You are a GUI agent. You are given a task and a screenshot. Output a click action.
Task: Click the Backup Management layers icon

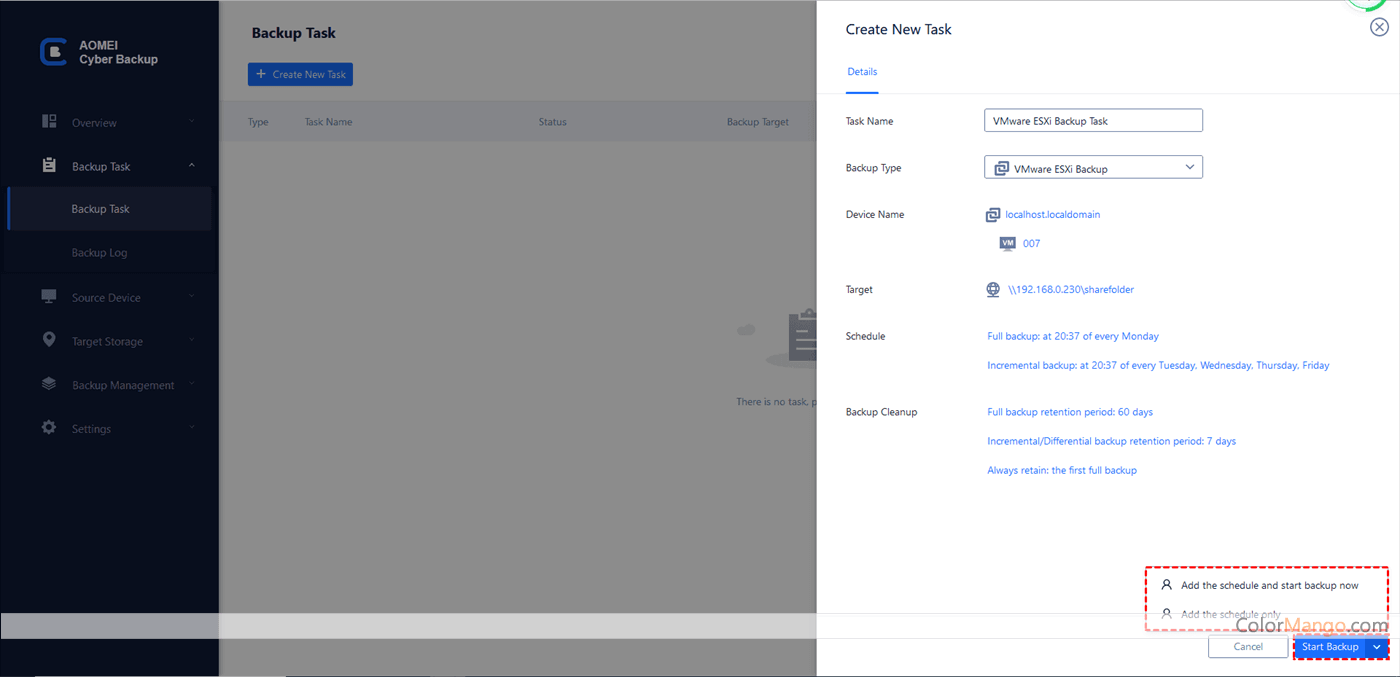(x=48, y=384)
